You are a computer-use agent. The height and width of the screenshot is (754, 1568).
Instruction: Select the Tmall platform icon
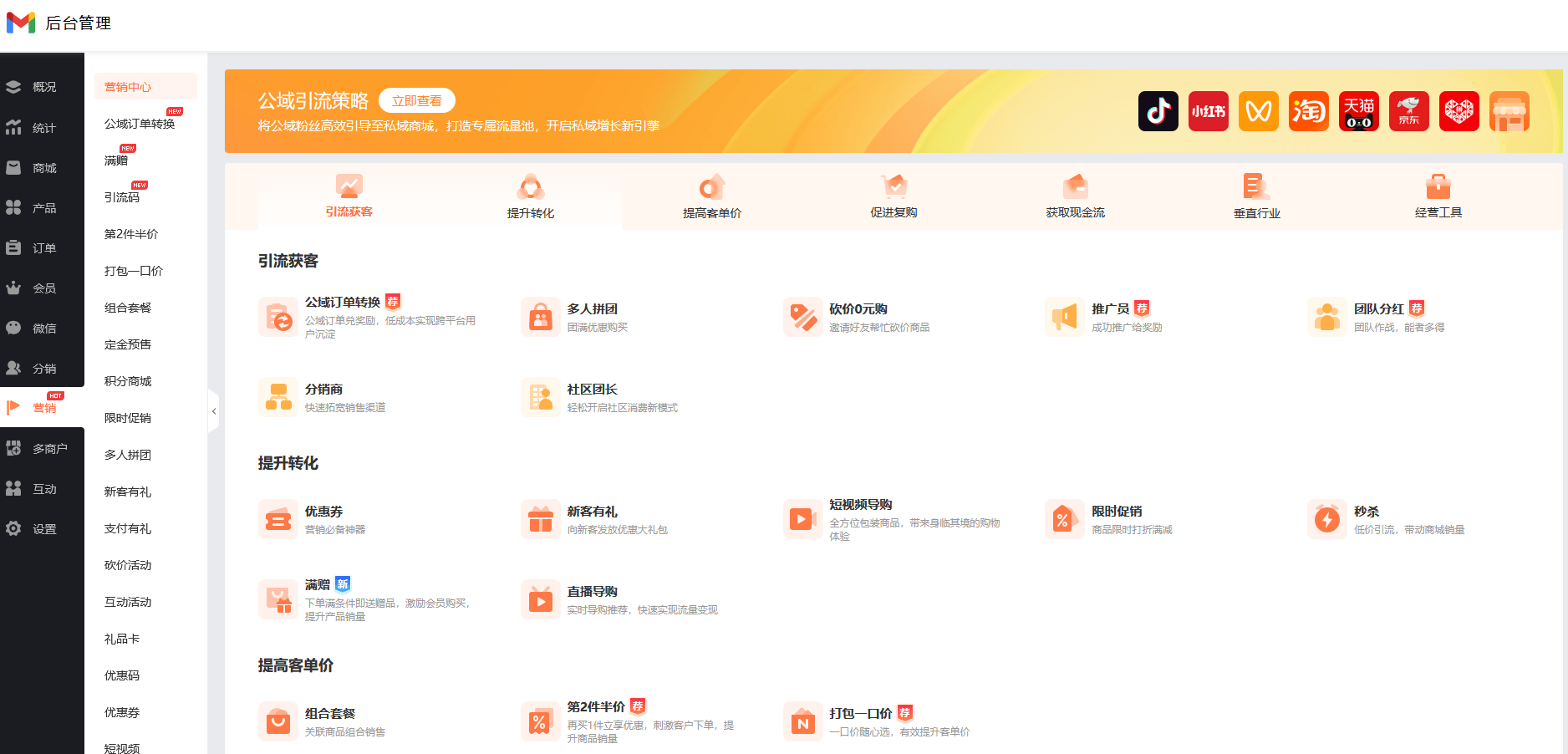pos(1358,111)
